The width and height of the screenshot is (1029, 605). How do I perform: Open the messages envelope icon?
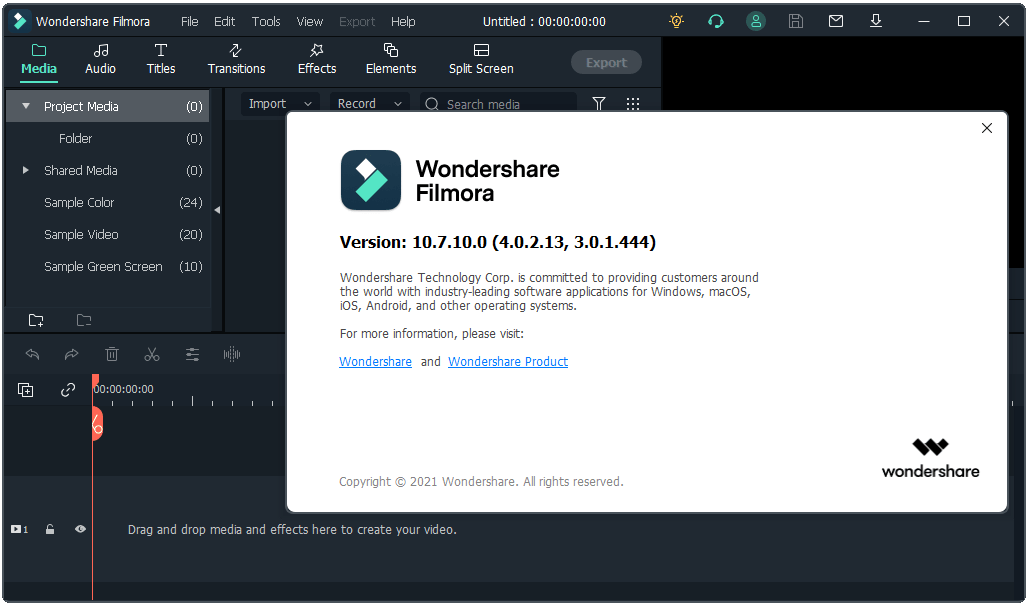tap(836, 21)
